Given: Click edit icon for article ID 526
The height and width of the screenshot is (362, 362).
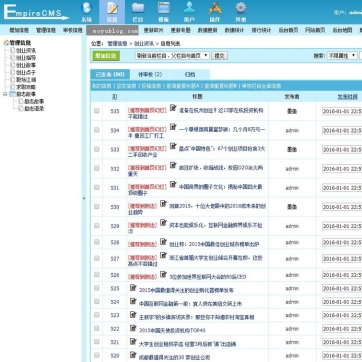Looking at the screenshot, I should pos(163,274).
